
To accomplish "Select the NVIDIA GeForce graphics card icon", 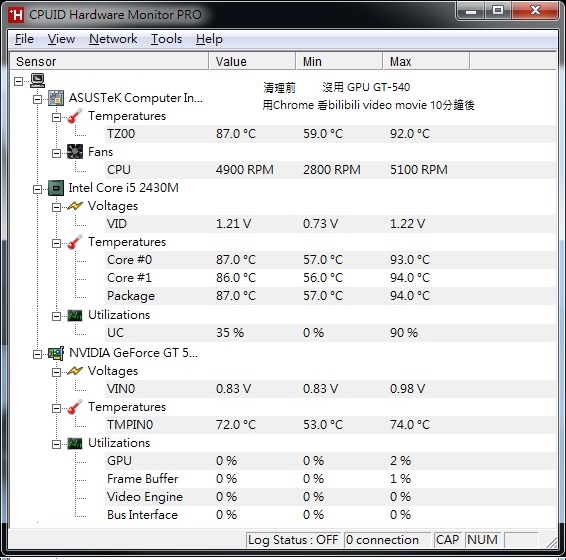I will pos(56,353).
